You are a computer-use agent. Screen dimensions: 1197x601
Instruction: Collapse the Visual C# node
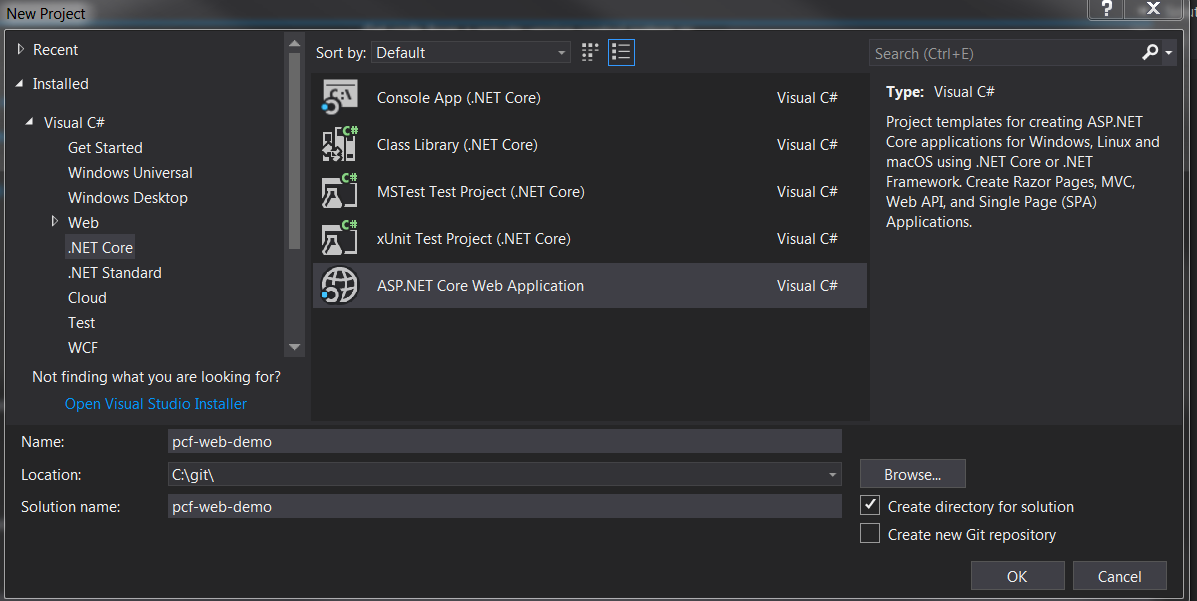[30, 122]
